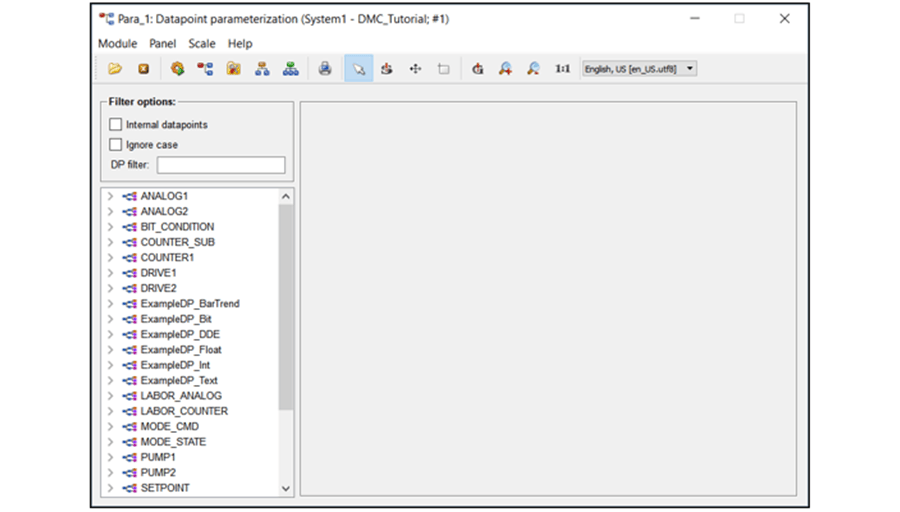
Task: Click the zoom out magnifier icon
Action: 534,69
